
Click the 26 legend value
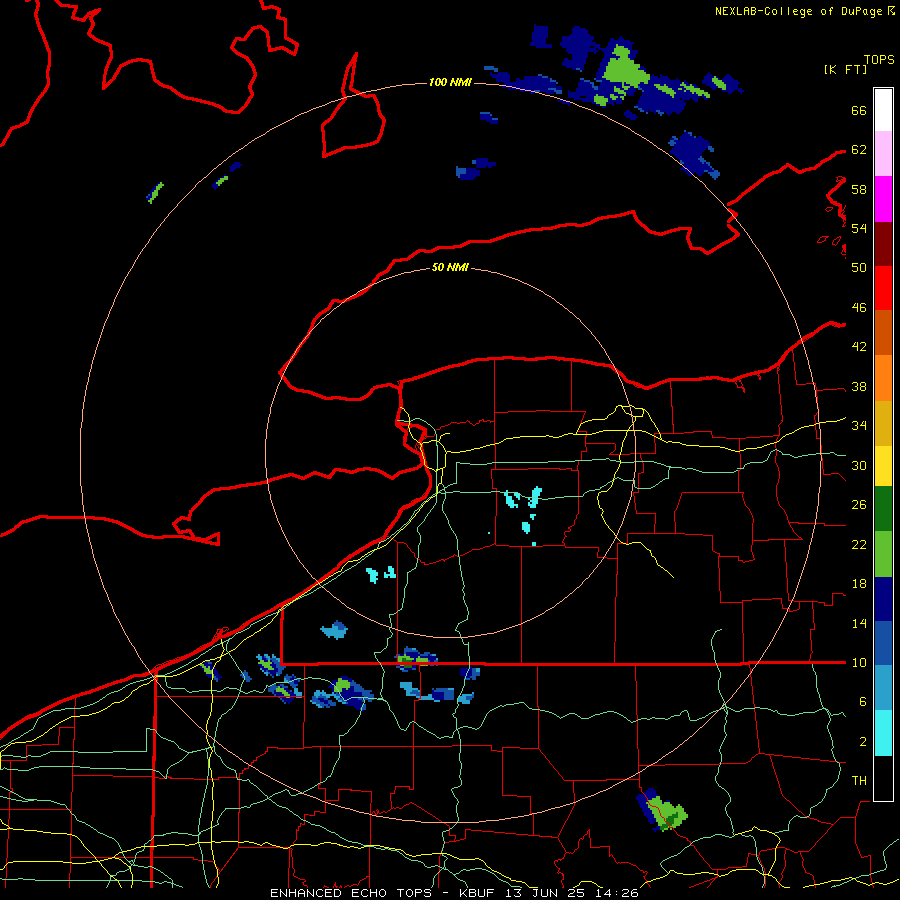pyautogui.click(x=859, y=505)
